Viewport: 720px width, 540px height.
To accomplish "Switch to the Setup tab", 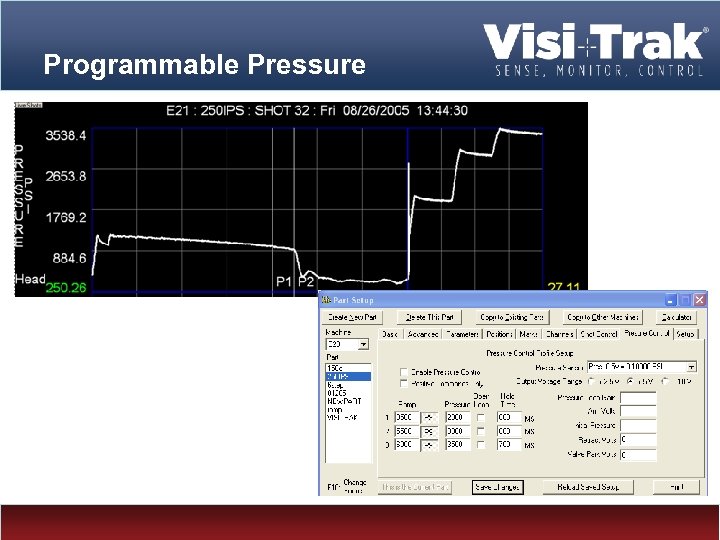I will point(685,334).
